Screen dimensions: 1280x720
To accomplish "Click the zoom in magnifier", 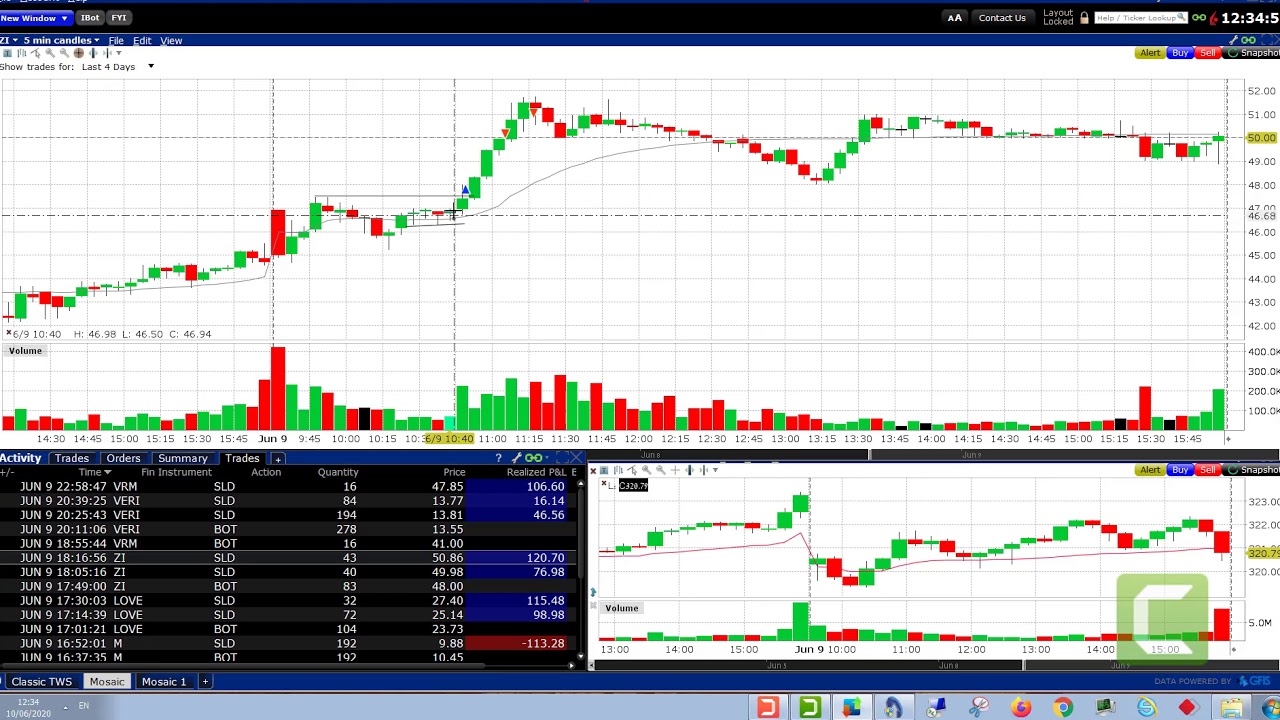I will pyautogui.click(x=50, y=53).
